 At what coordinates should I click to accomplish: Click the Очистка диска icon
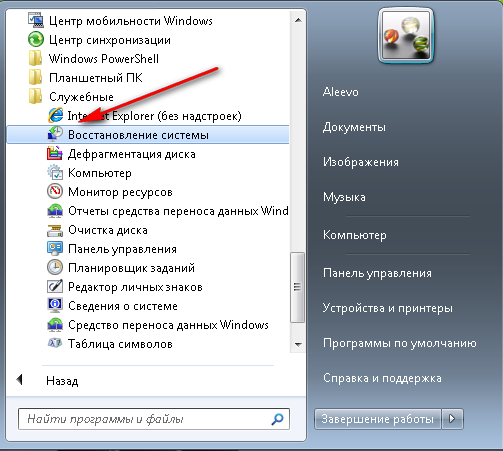click(x=55, y=230)
